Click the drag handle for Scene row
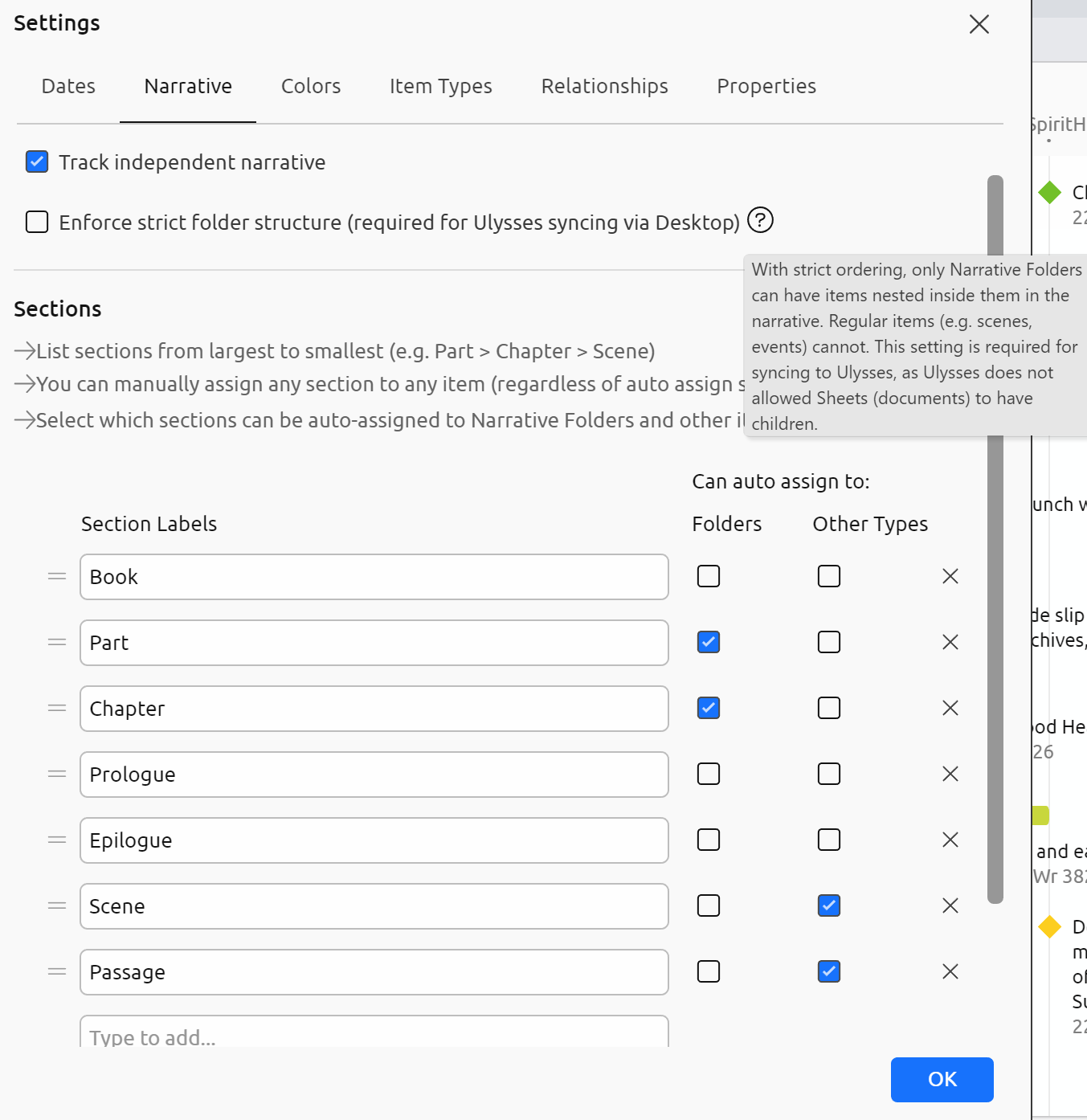This screenshot has width=1087, height=1120. point(57,905)
